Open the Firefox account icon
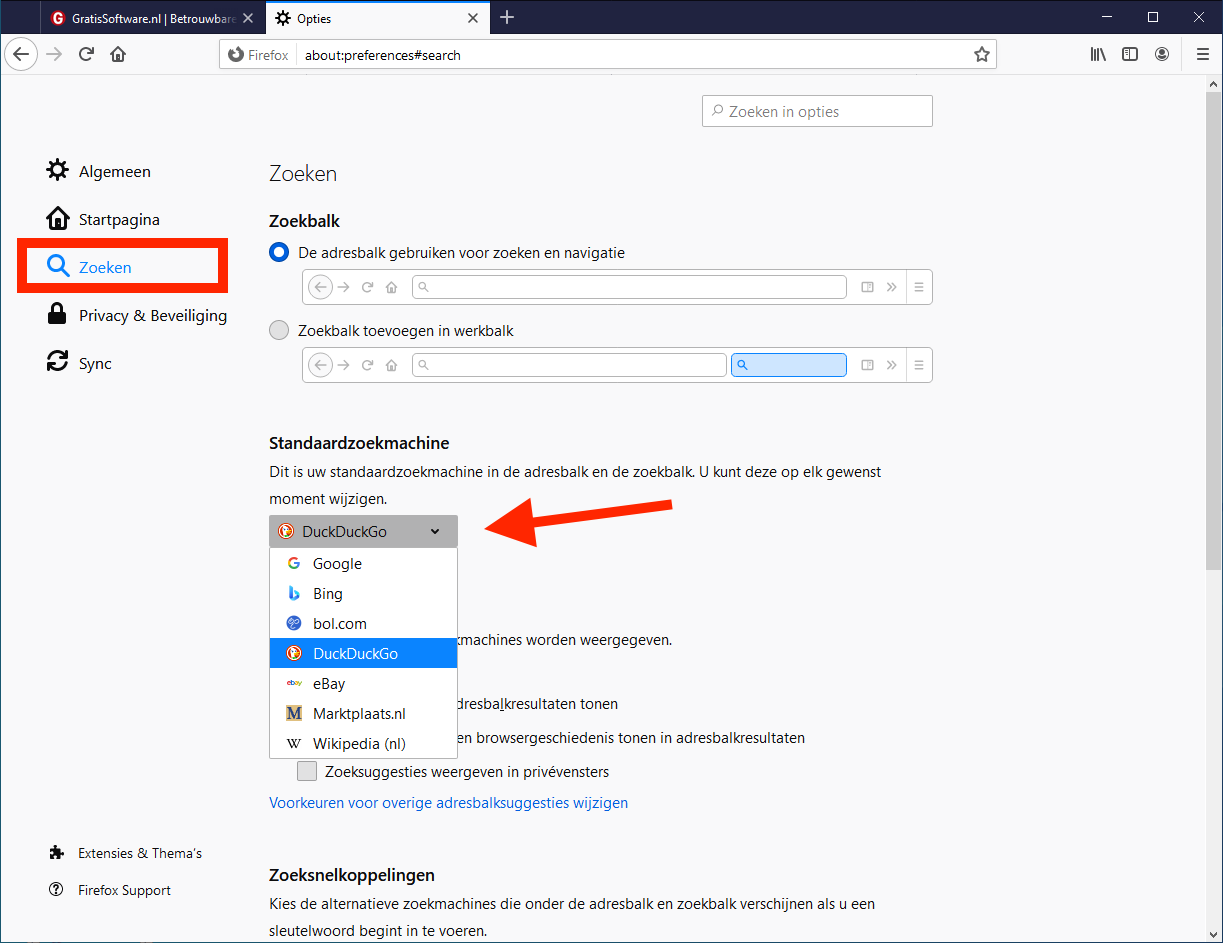The width and height of the screenshot is (1223, 943). [1162, 55]
